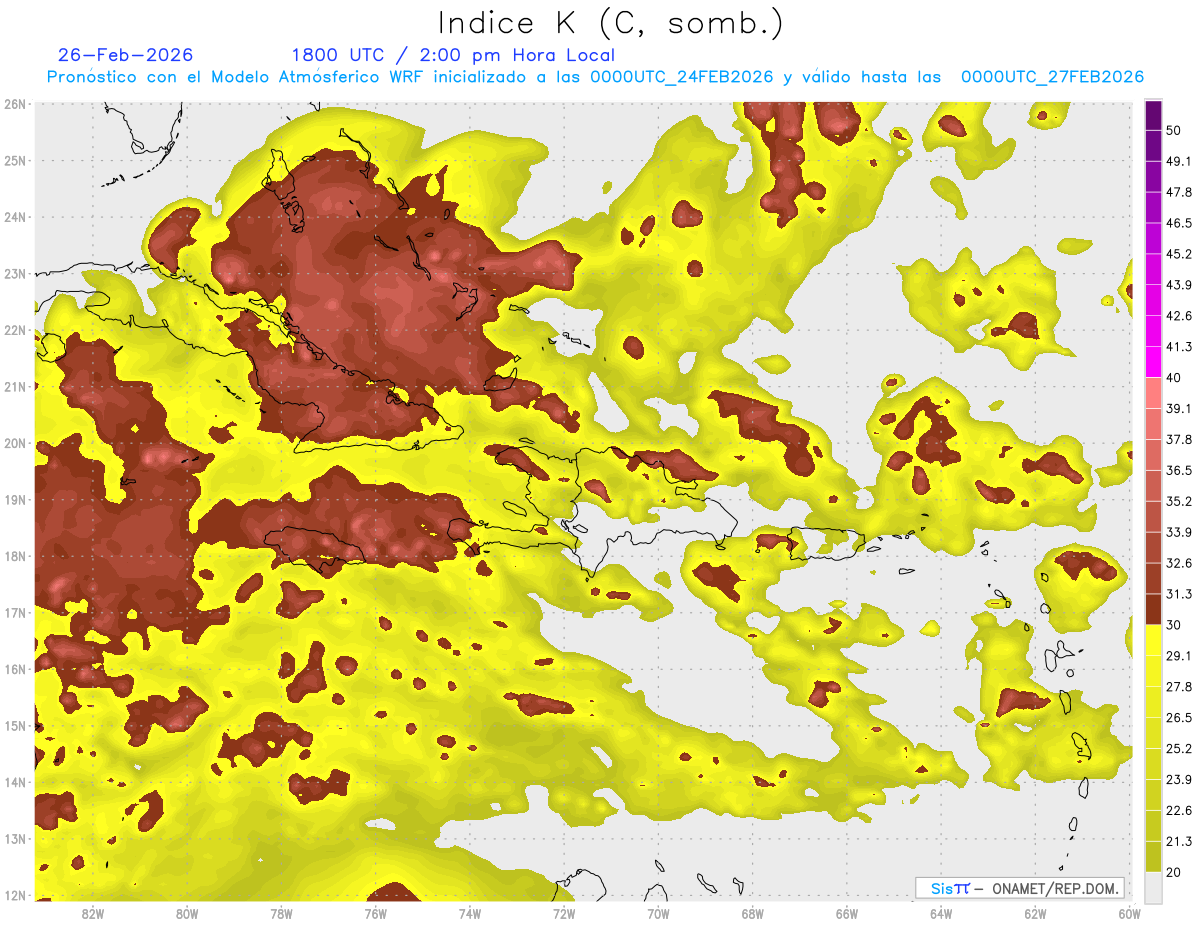Select the 70W longitude label
Image resolution: width=1200 pixels, height=927 pixels.
658,914
